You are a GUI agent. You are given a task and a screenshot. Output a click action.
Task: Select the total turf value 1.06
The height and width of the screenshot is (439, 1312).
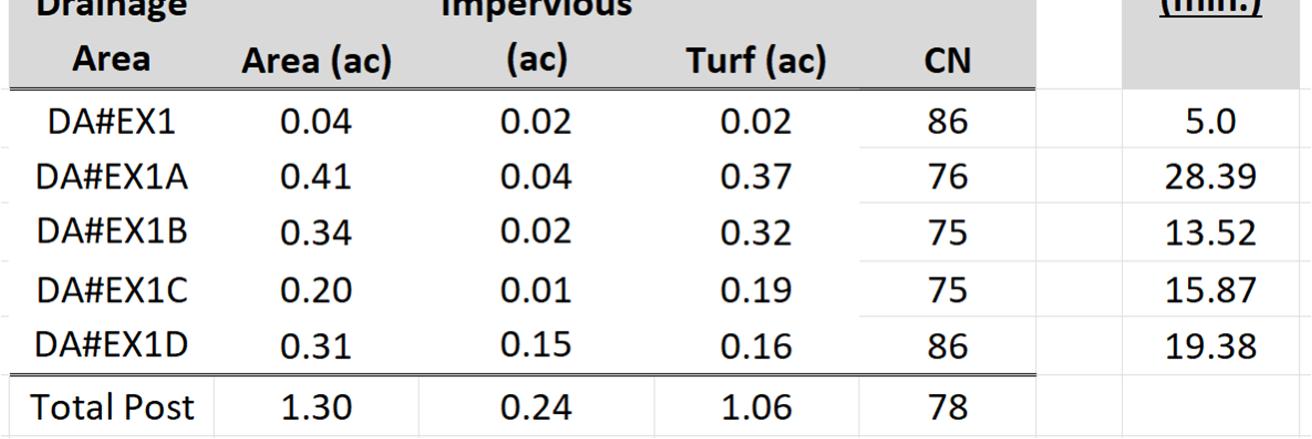pos(755,407)
